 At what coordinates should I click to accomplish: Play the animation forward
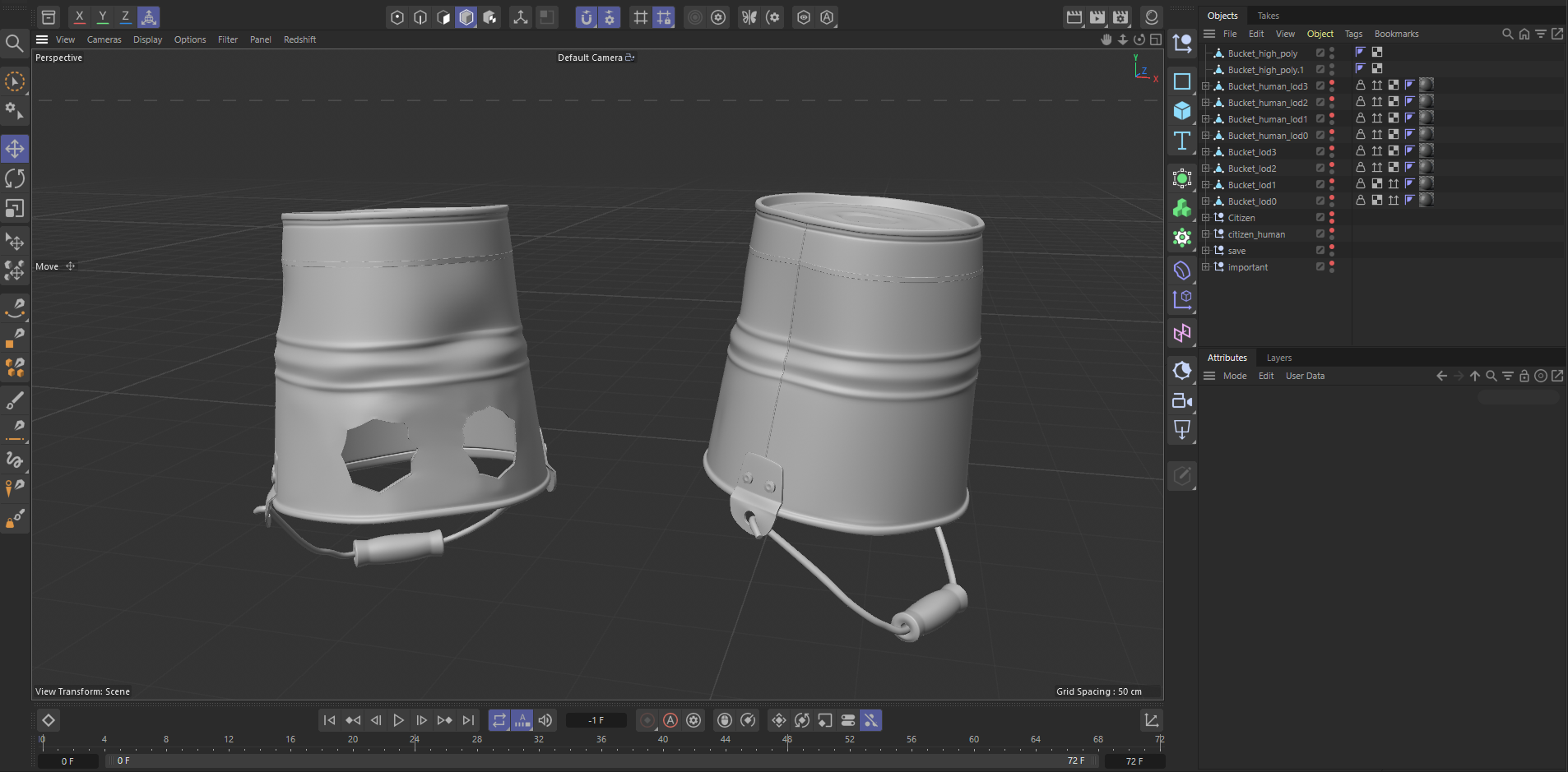coord(399,720)
